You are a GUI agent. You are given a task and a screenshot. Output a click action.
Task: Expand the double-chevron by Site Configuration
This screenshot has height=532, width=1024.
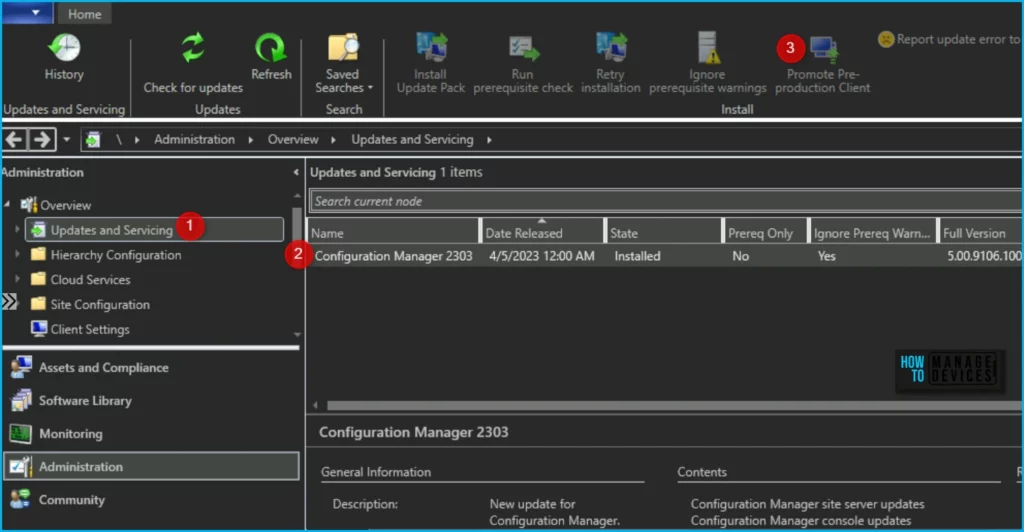[9, 302]
